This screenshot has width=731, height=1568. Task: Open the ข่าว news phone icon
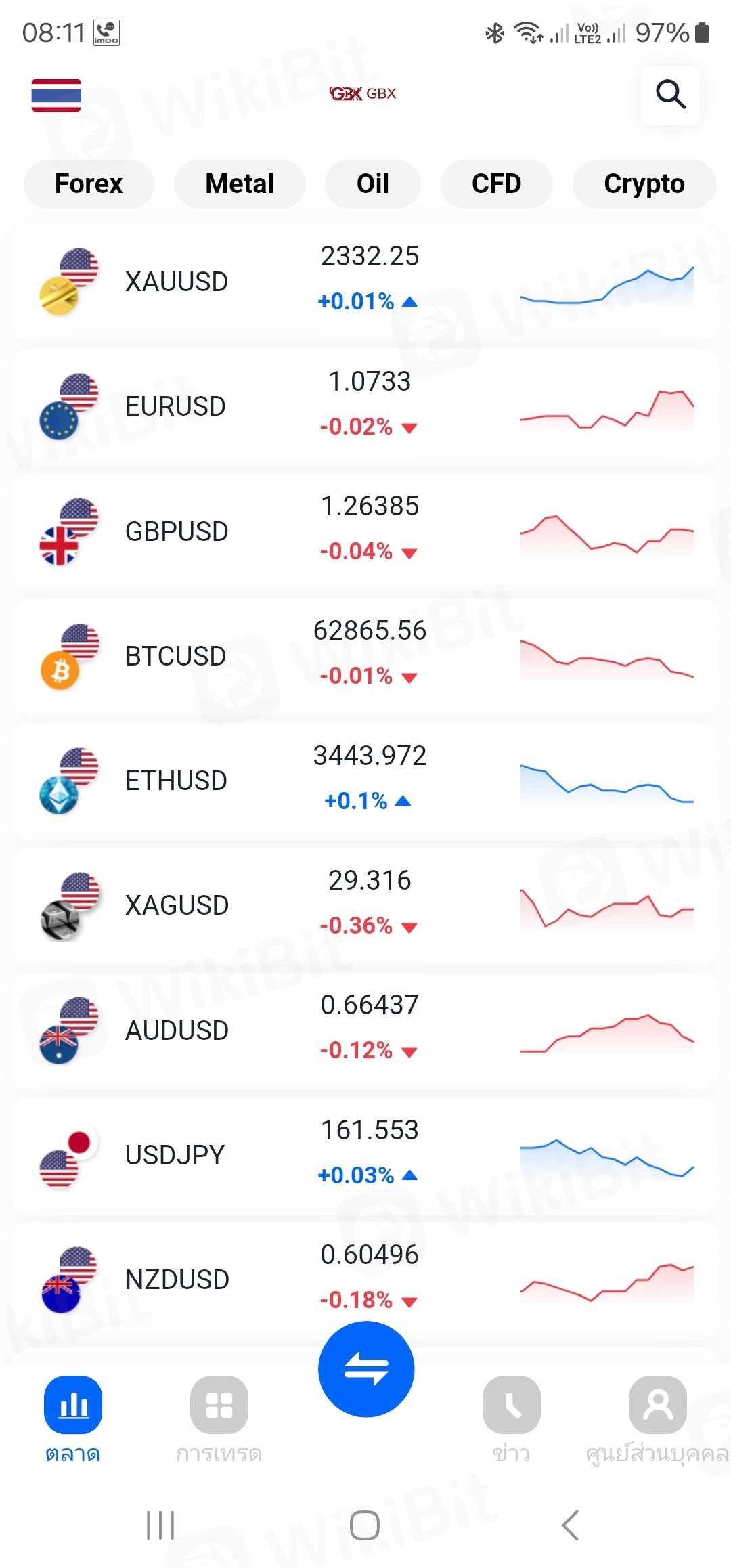coord(511,1405)
